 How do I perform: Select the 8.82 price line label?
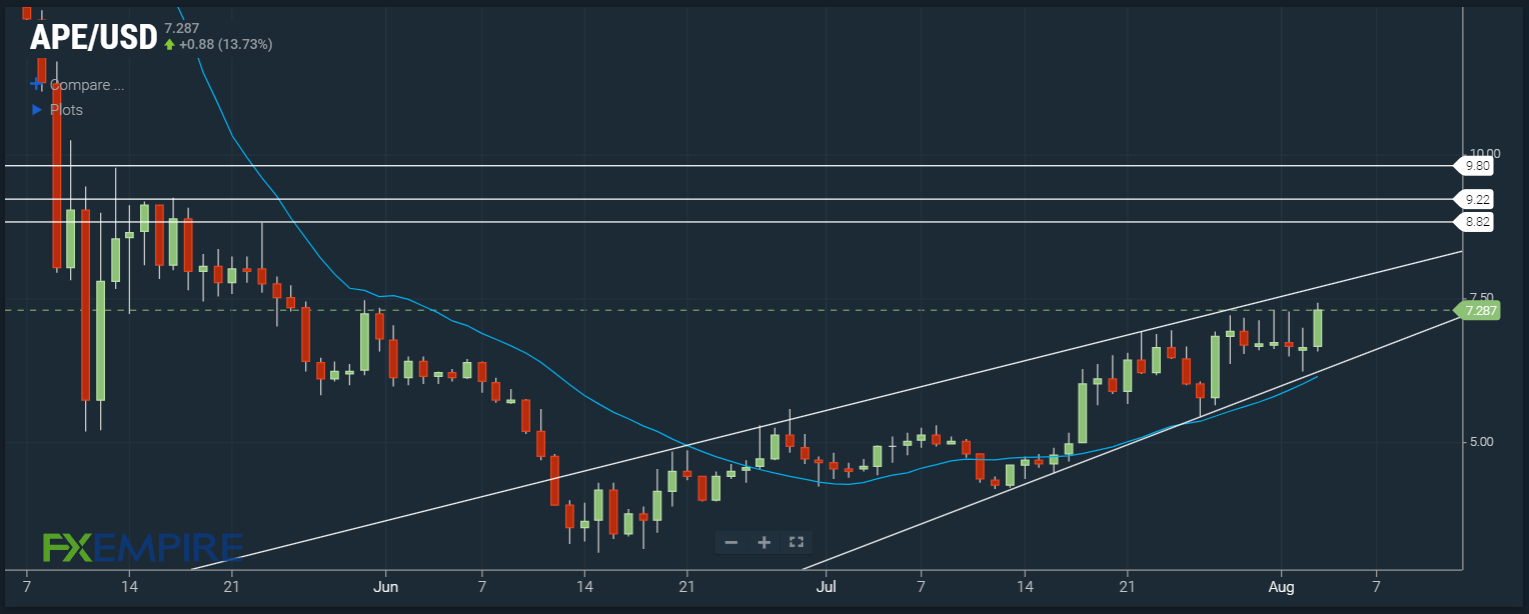tap(1472, 222)
